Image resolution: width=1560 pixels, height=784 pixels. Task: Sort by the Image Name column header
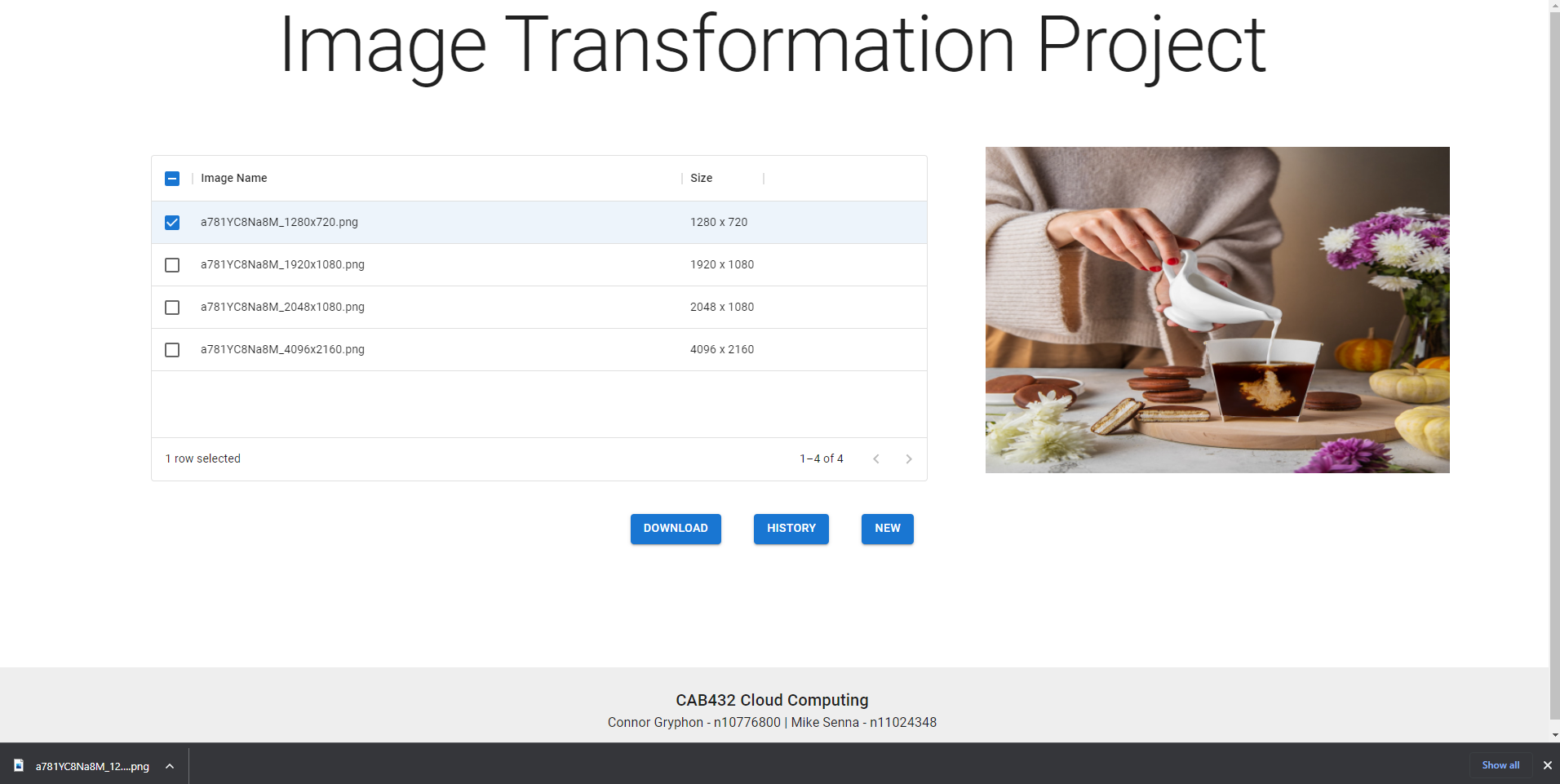[234, 178]
